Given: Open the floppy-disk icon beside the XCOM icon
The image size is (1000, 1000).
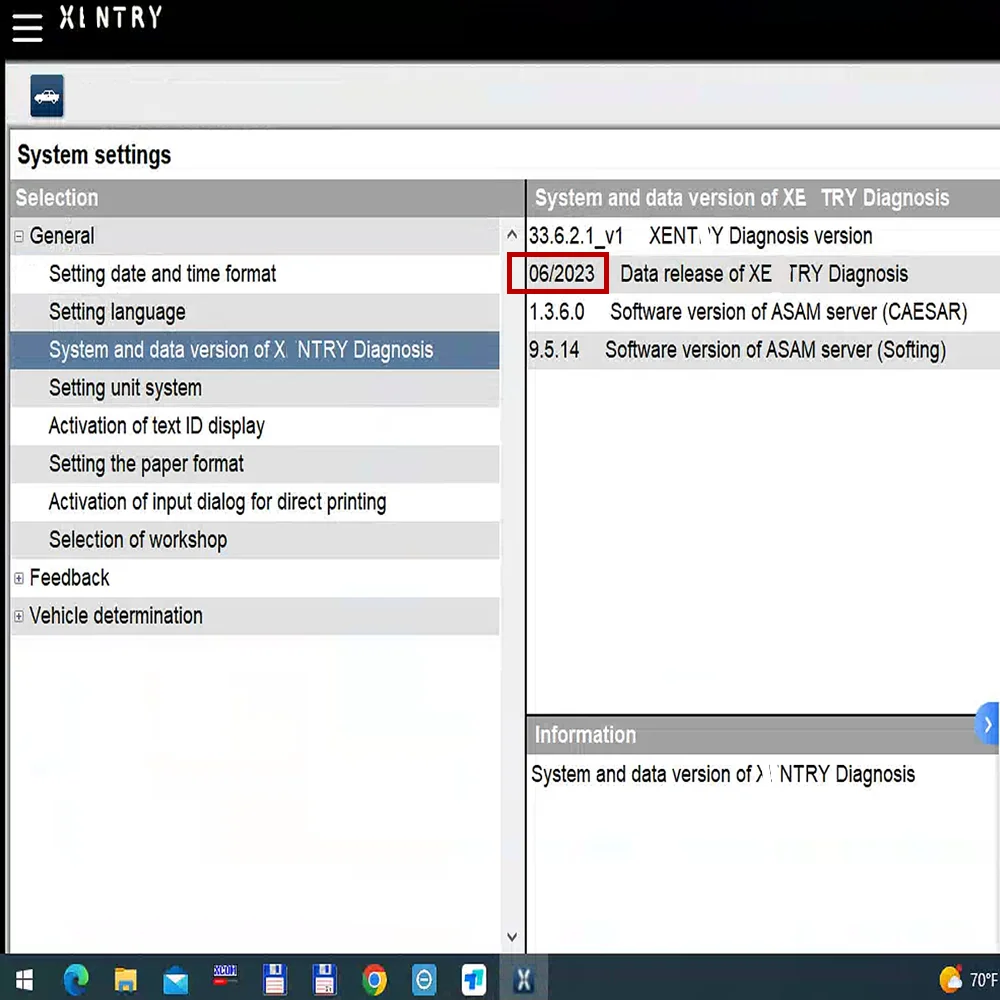Looking at the screenshot, I should point(274,979).
